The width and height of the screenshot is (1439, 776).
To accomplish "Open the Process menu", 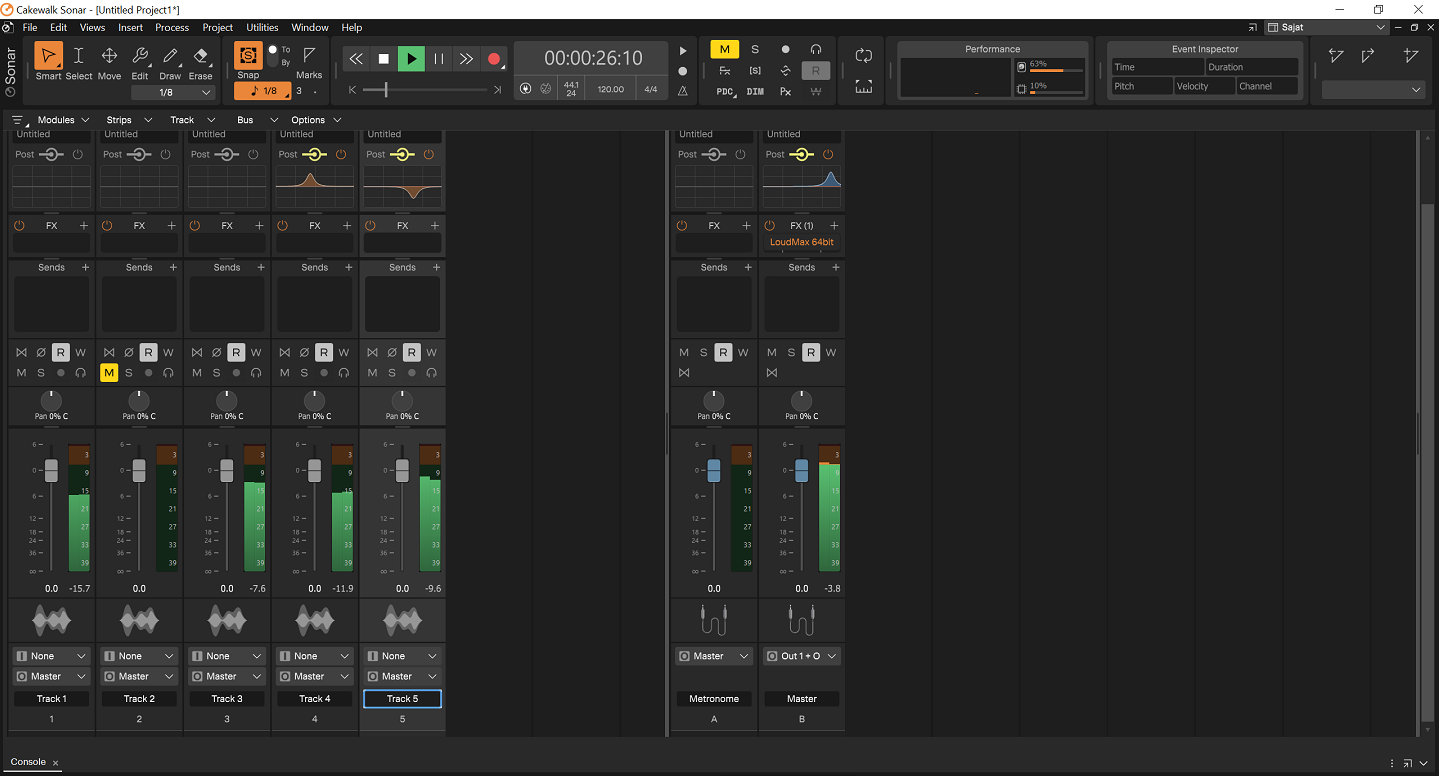I will pos(172,28).
